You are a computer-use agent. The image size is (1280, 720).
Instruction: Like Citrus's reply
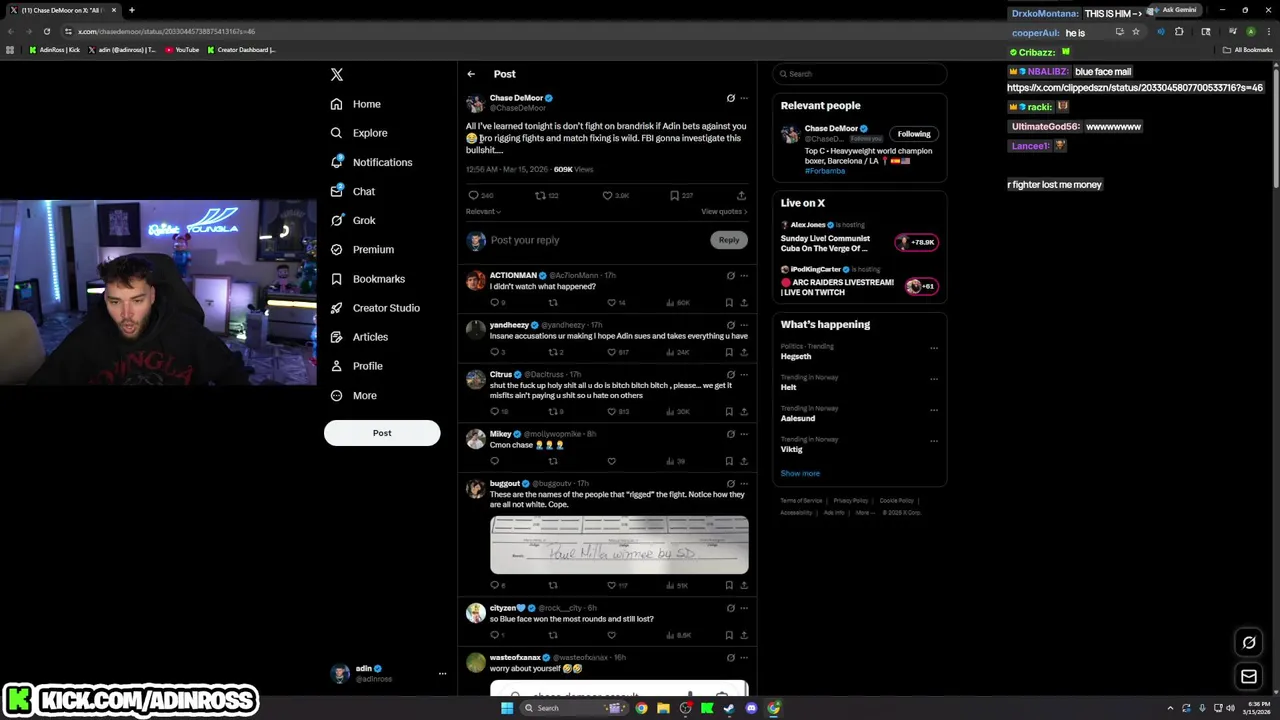611,411
